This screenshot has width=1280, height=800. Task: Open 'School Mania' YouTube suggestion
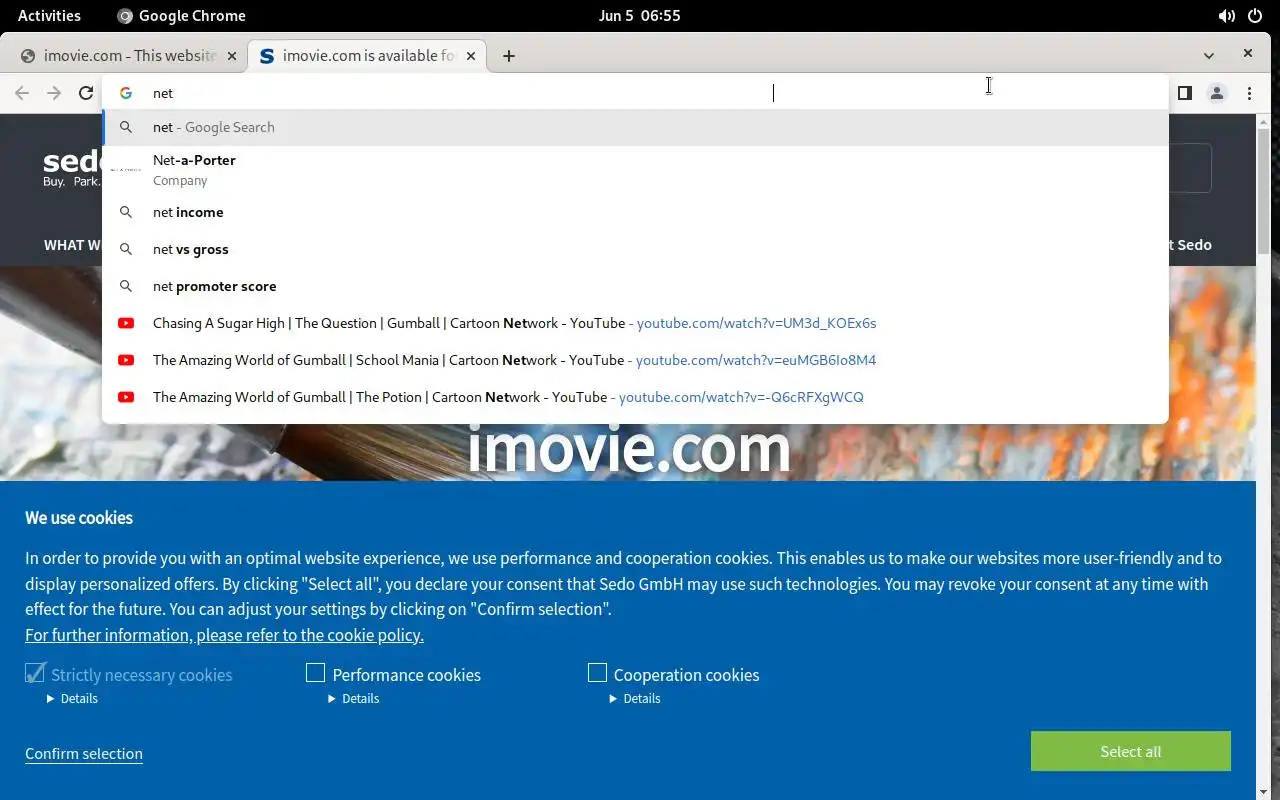[635, 360]
